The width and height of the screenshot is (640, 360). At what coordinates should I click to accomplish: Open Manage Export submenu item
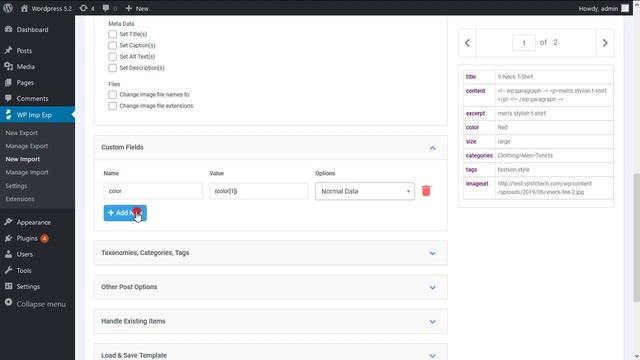(x=27, y=146)
